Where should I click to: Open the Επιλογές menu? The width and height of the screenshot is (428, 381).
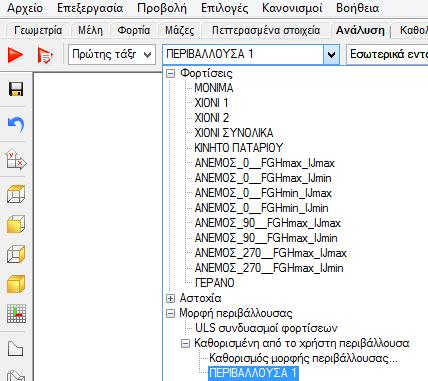point(225,8)
